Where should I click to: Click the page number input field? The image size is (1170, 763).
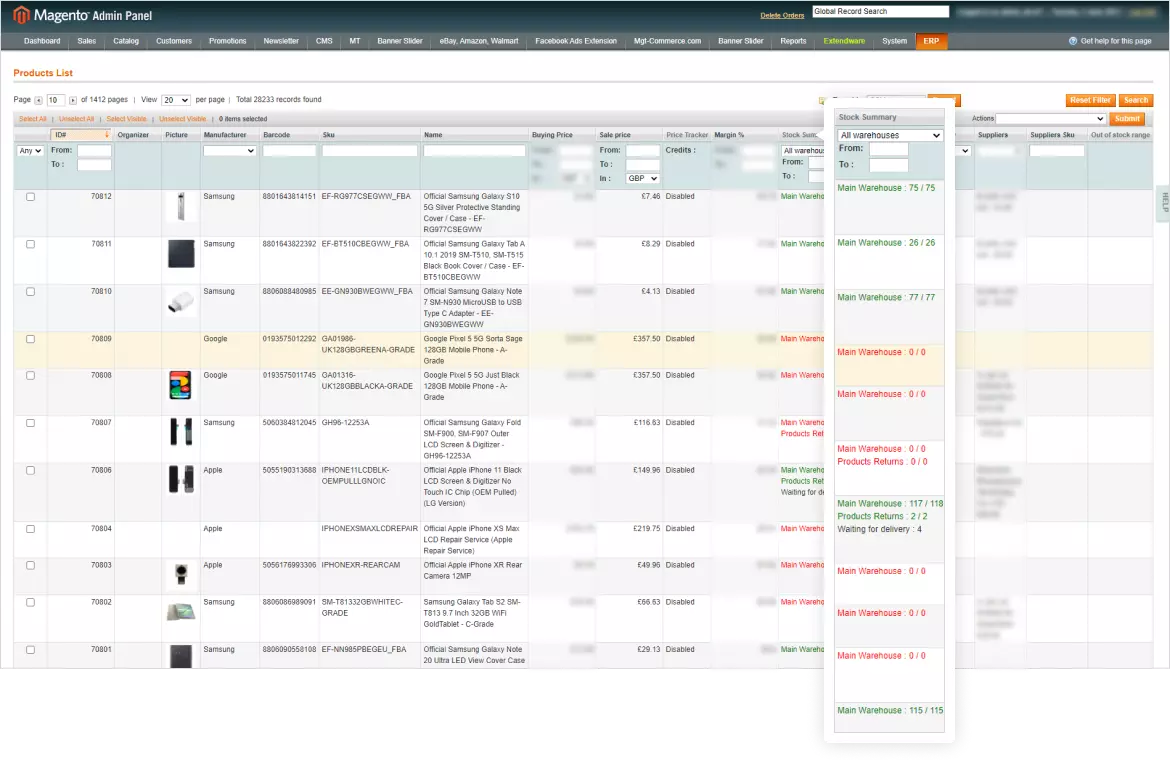[56, 100]
